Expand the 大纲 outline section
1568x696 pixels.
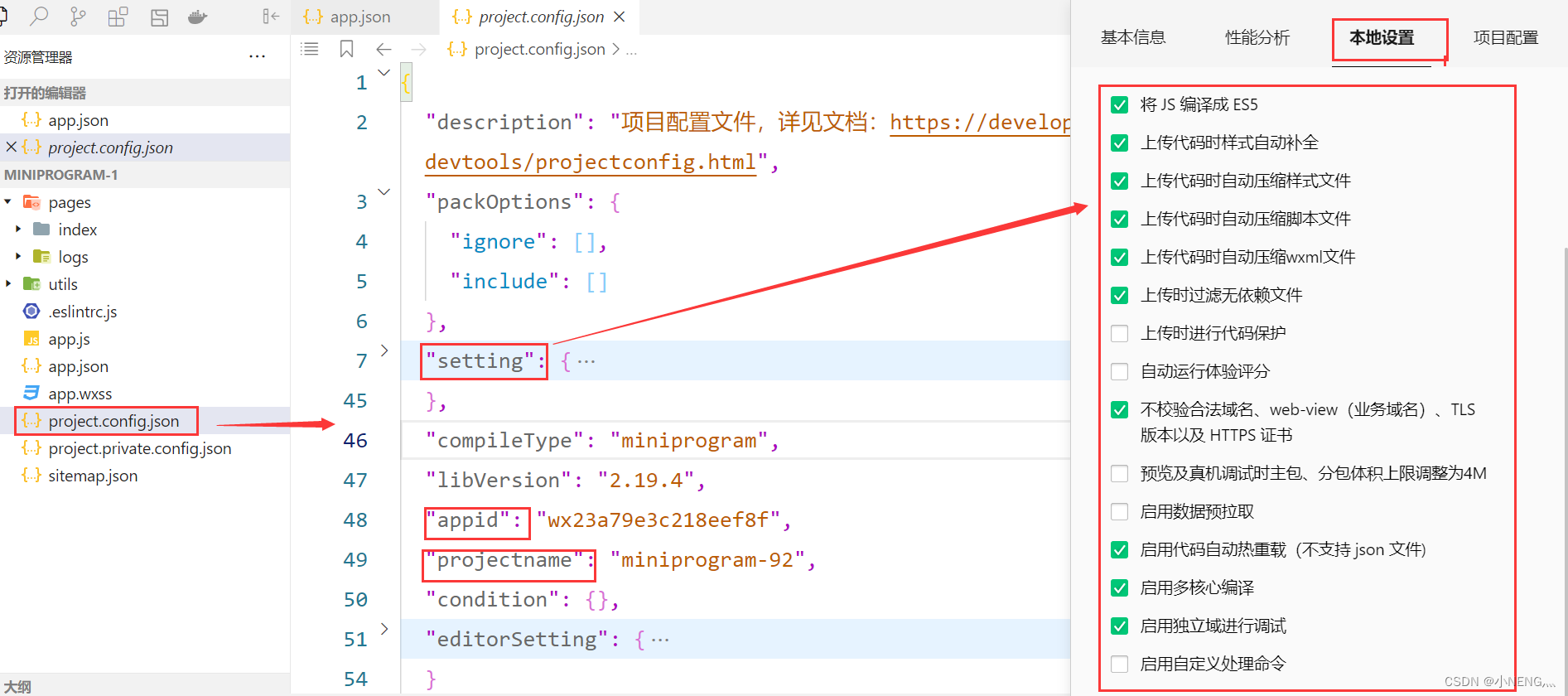[145, 685]
